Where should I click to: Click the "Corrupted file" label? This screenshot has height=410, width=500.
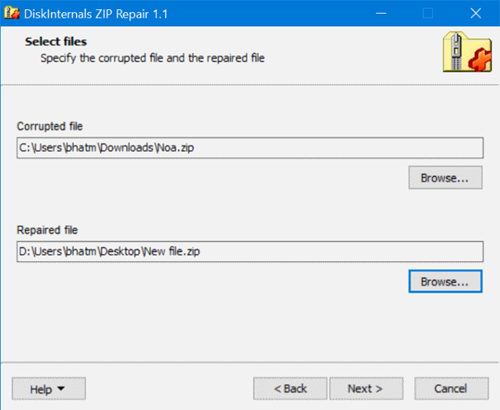(x=50, y=126)
